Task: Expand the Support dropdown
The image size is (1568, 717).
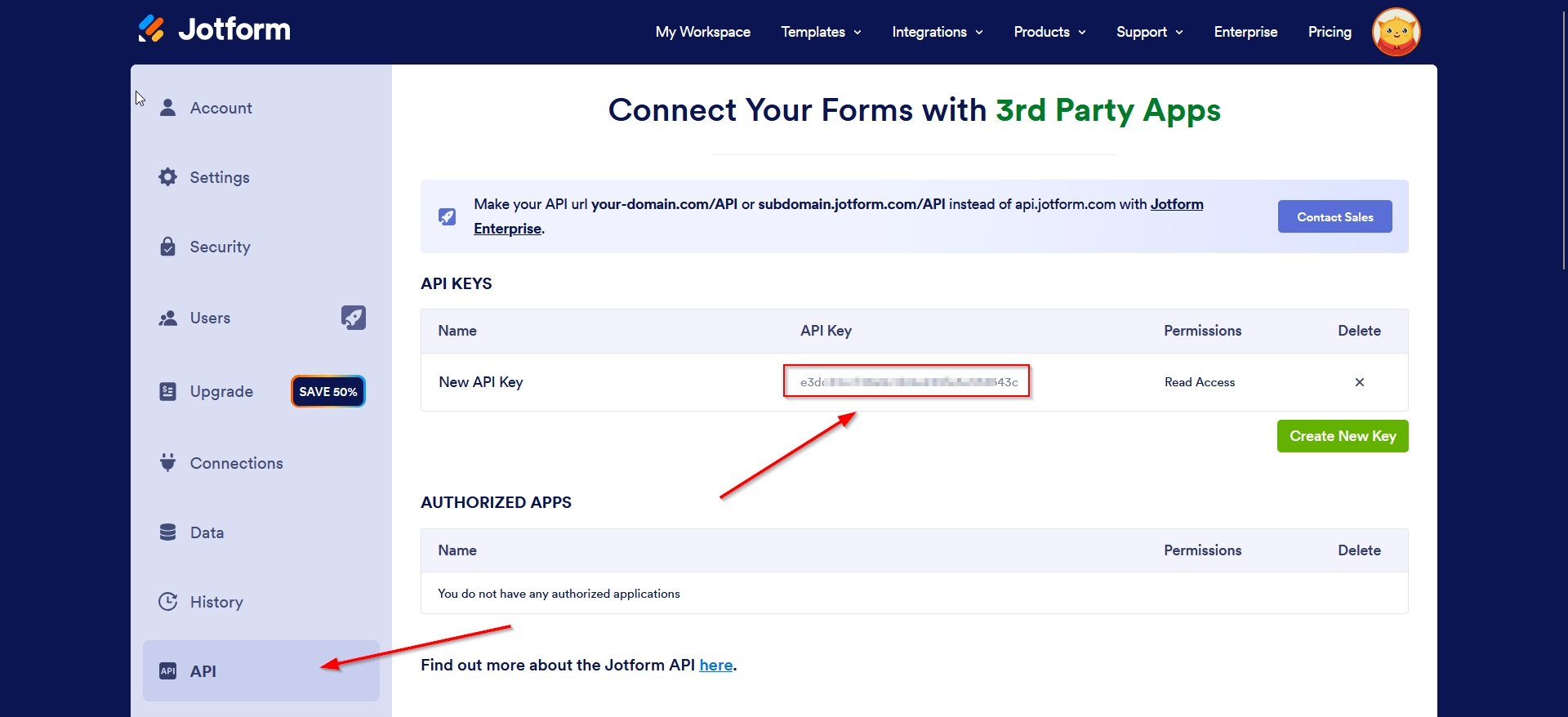Action: click(1150, 32)
